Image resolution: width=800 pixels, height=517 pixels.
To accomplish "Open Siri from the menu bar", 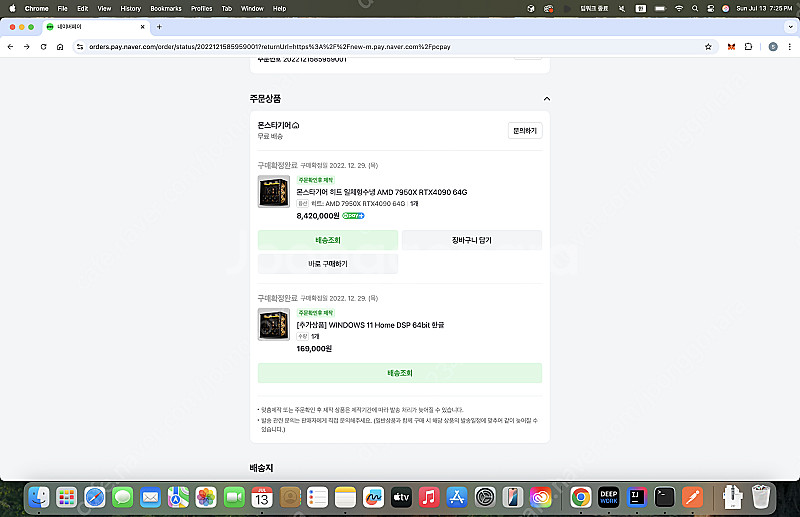I will 726,8.
